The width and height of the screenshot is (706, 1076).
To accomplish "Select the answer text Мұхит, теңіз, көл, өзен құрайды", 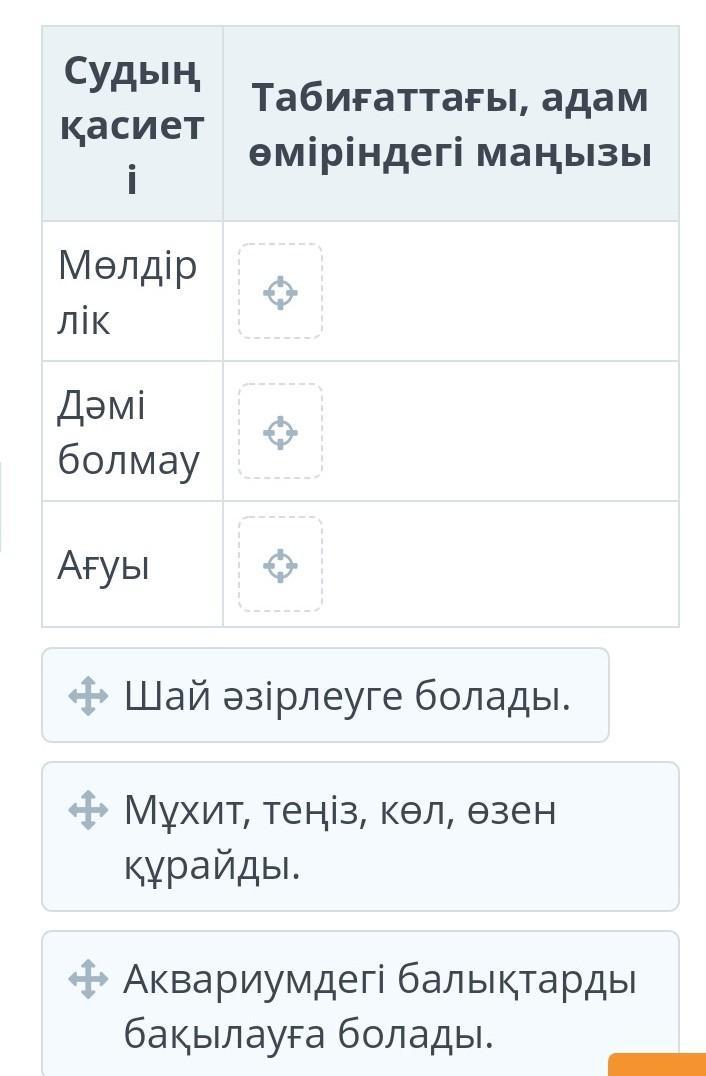I will coord(340,837).
